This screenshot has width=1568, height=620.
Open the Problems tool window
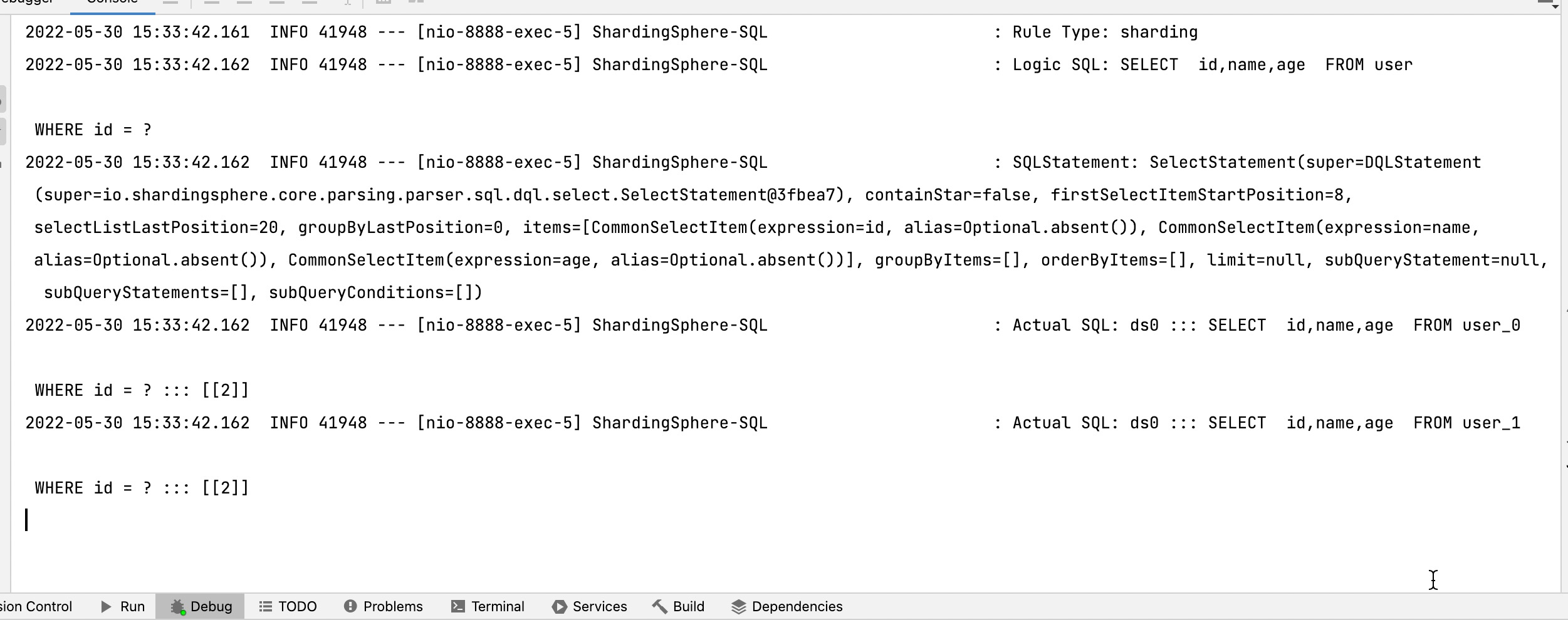384,606
